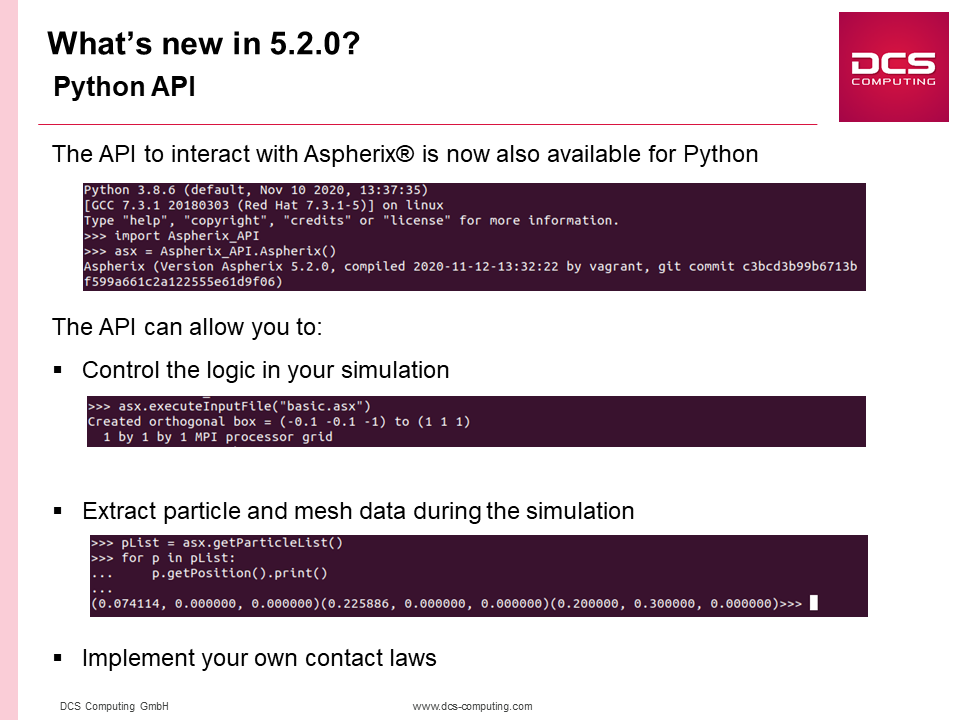The width and height of the screenshot is (960, 720).
Task: Click the 'asx = Aspherix_API.Aspherix()' line
Action: click(x=210, y=251)
